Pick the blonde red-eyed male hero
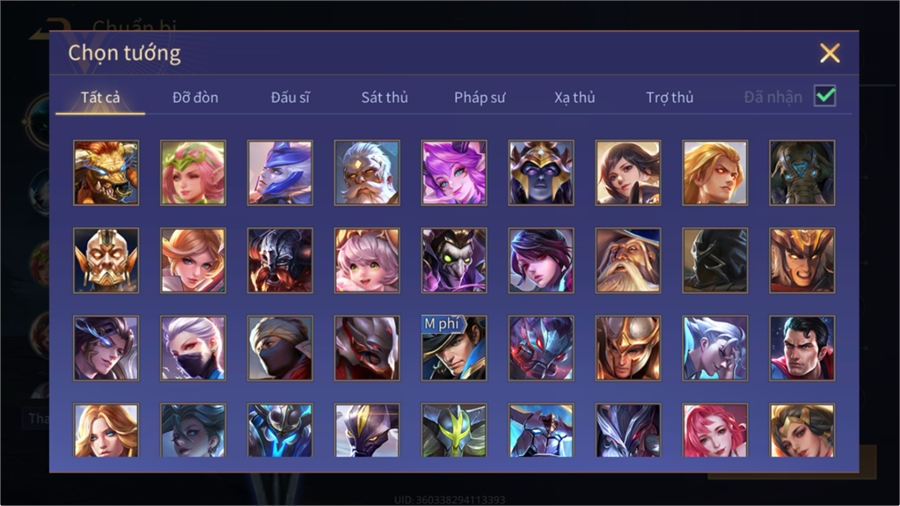The height and width of the screenshot is (506, 900). 715,173
